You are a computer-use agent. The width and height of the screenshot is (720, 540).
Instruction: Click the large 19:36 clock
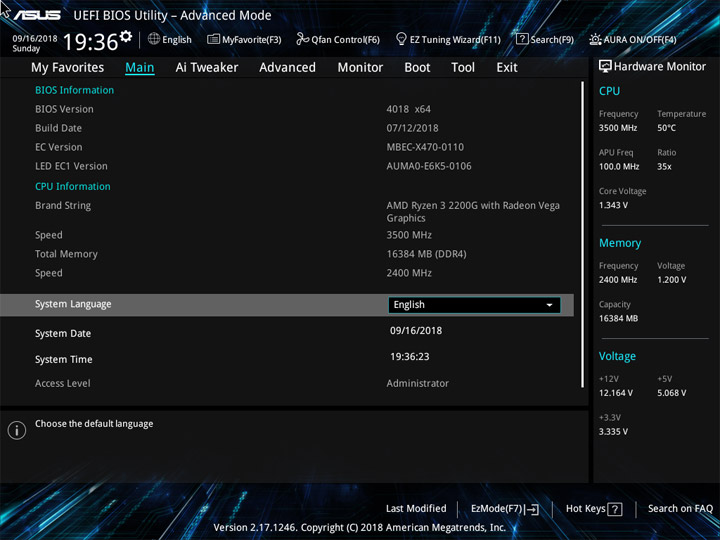(x=90, y=42)
